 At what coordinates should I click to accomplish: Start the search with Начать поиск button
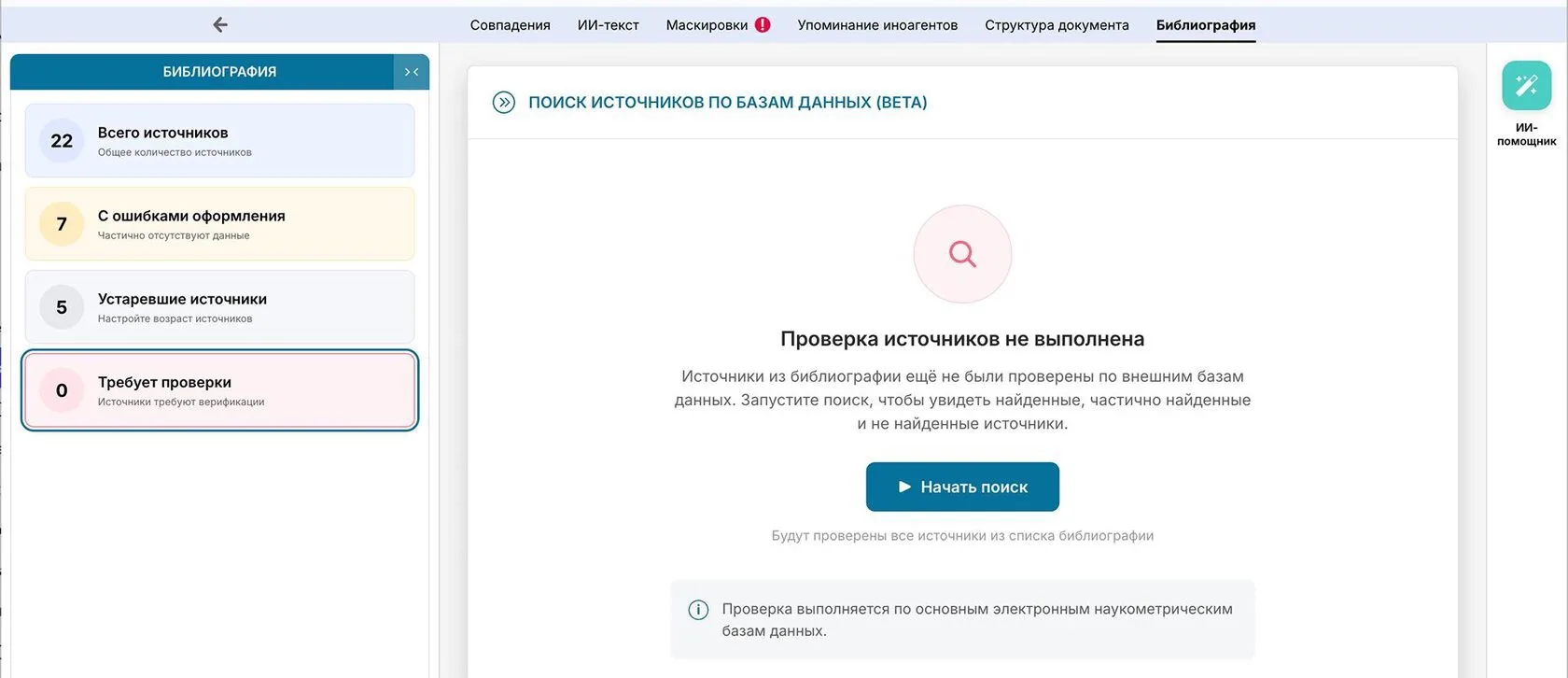point(962,487)
